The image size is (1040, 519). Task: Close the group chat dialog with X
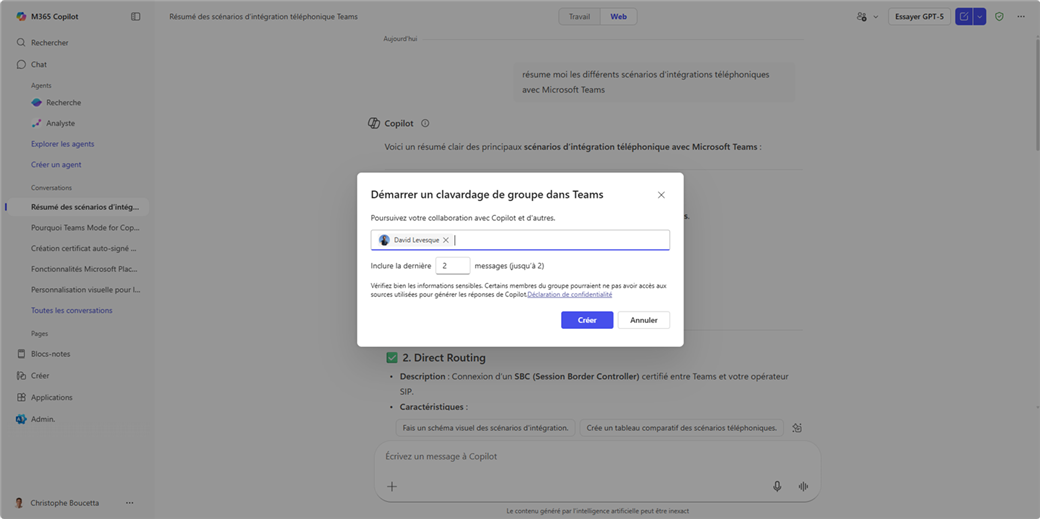(x=661, y=195)
